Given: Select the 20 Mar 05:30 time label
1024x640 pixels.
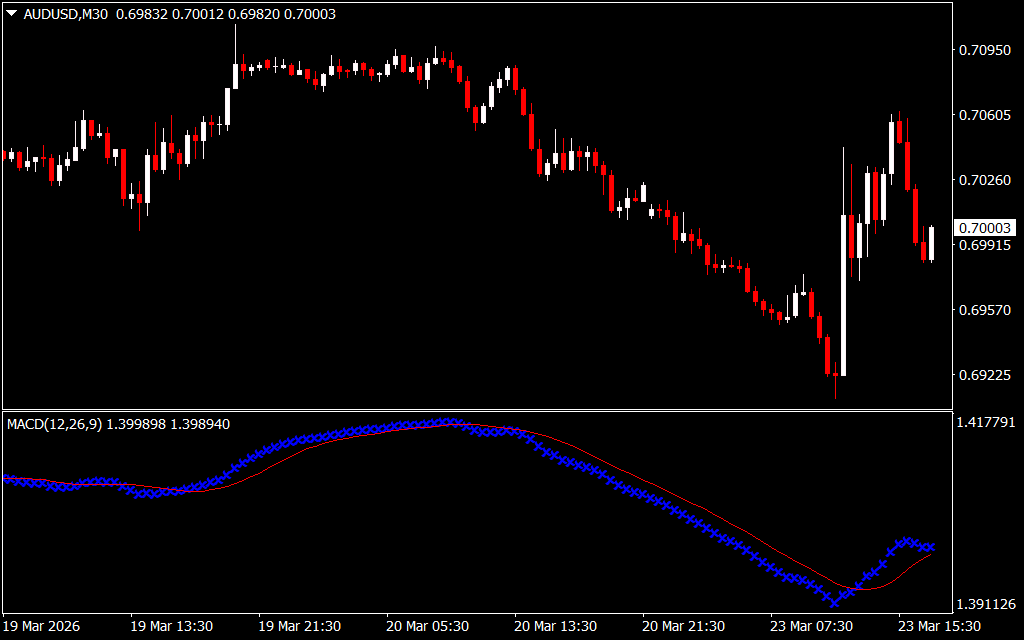Looking at the screenshot, I should tap(427, 626).
